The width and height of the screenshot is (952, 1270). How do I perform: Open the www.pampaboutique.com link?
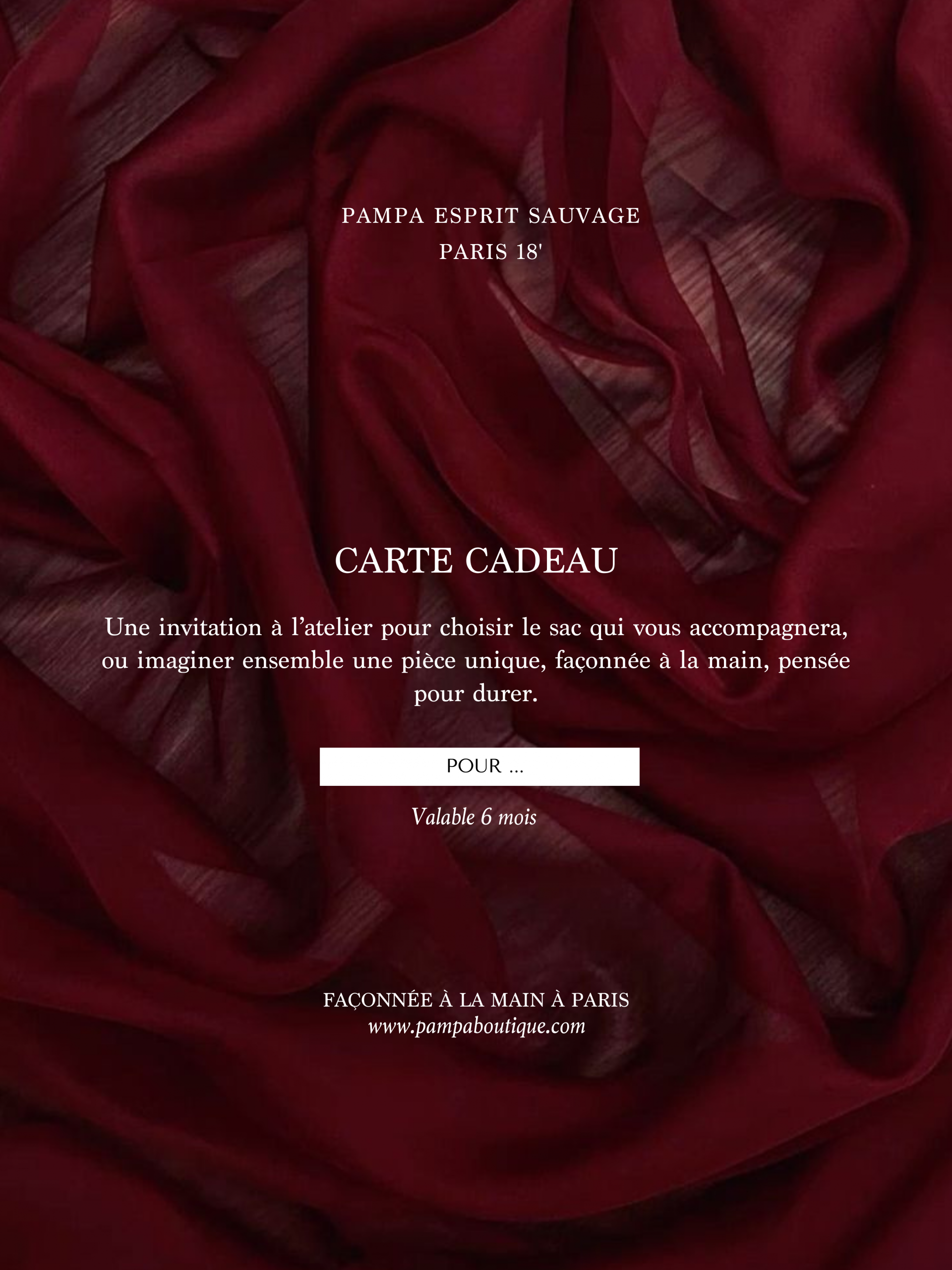coord(476,1026)
